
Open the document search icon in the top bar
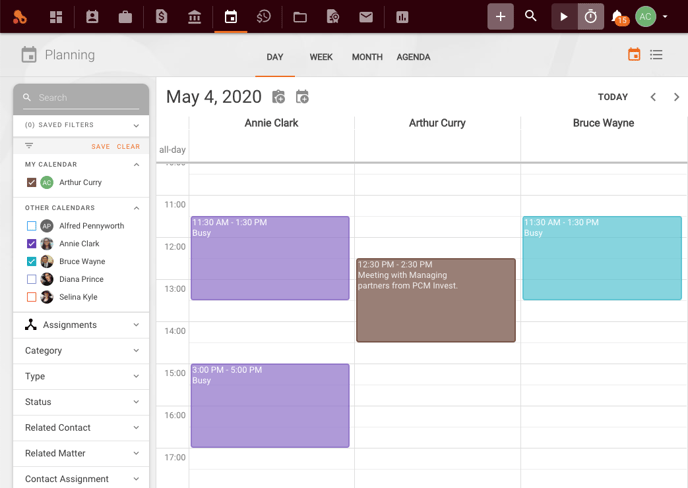[333, 17]
